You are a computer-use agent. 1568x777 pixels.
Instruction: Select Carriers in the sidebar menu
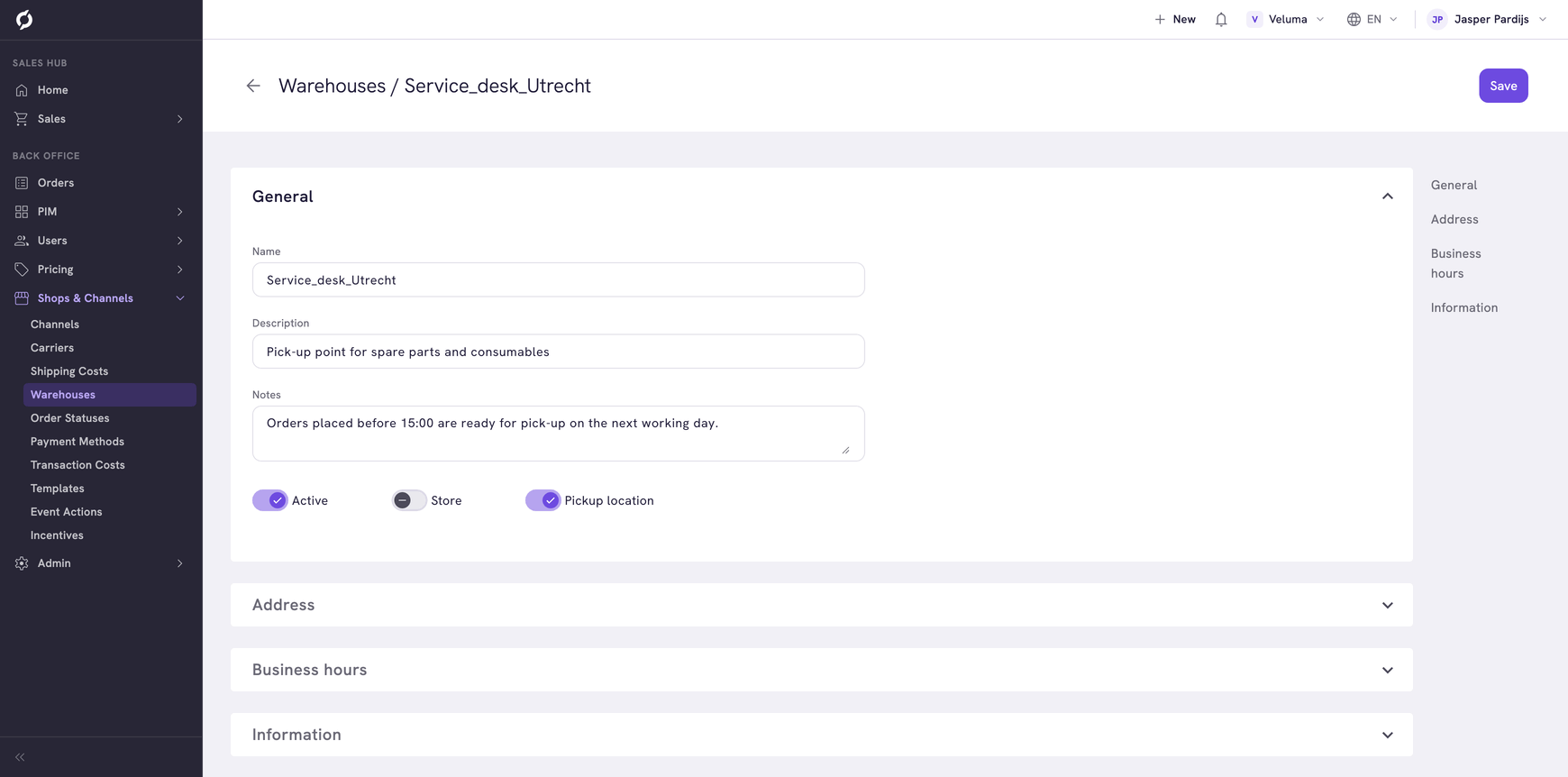(52, 348)
